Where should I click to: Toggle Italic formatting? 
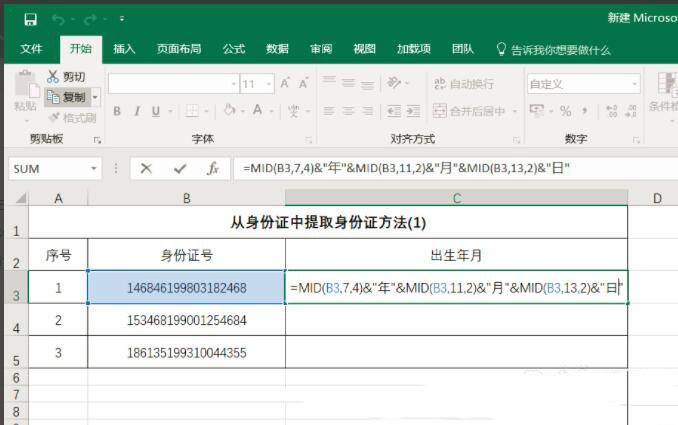click(x=137, y=111)
